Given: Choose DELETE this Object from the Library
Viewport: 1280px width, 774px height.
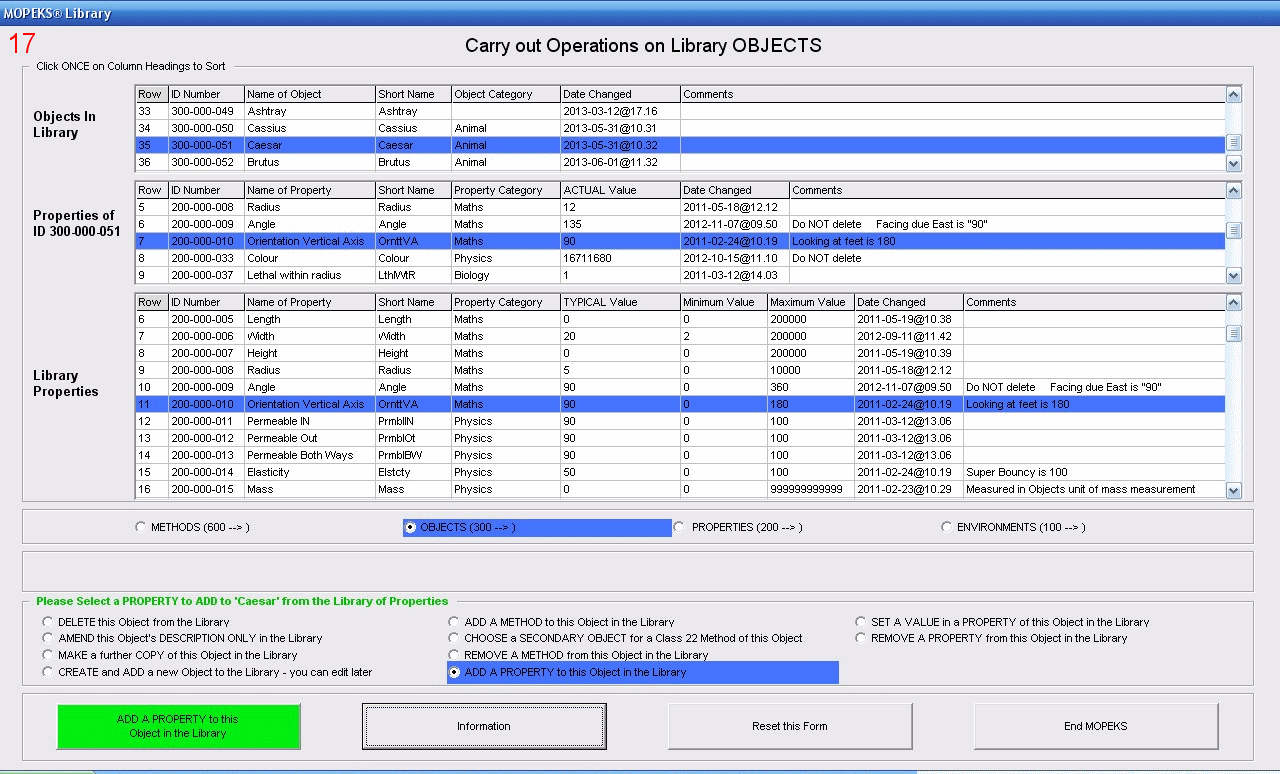Looking at the screenshot, I should click(47, 622).
